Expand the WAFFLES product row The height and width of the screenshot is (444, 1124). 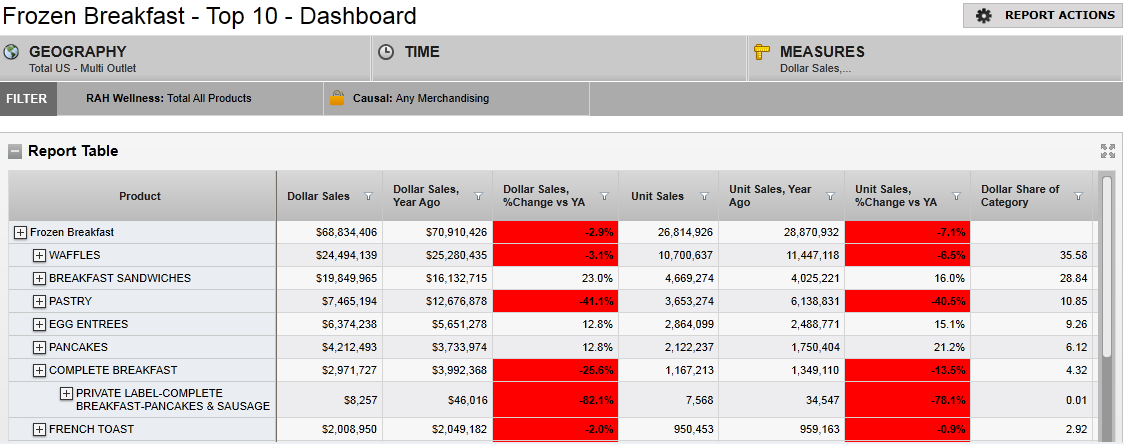39,255
